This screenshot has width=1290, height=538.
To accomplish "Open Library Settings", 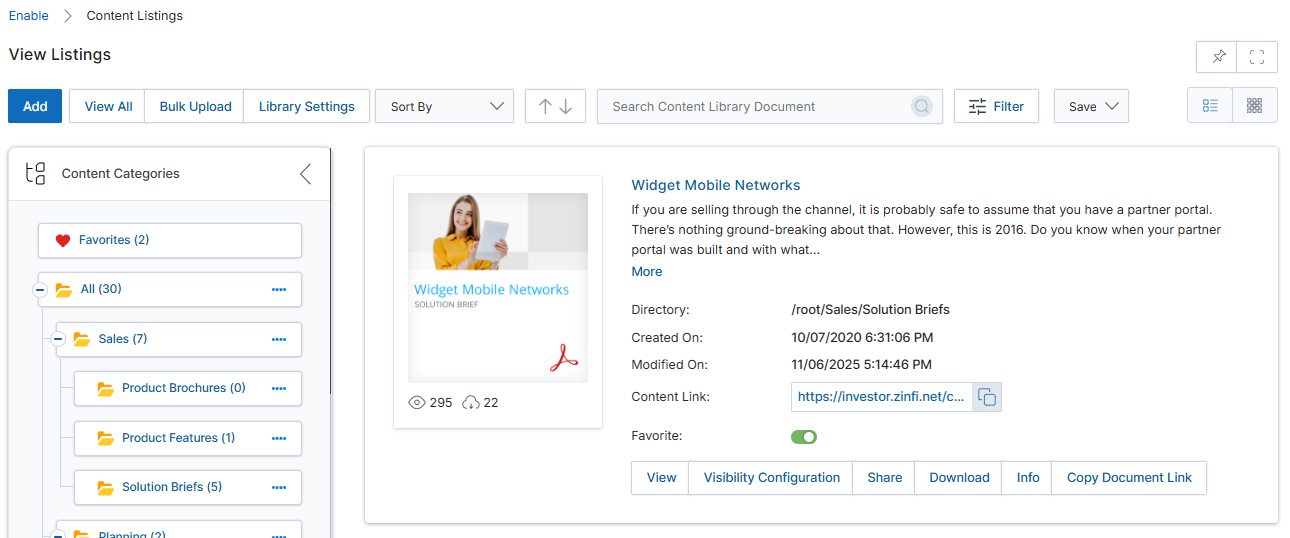I will click(306, 106).
